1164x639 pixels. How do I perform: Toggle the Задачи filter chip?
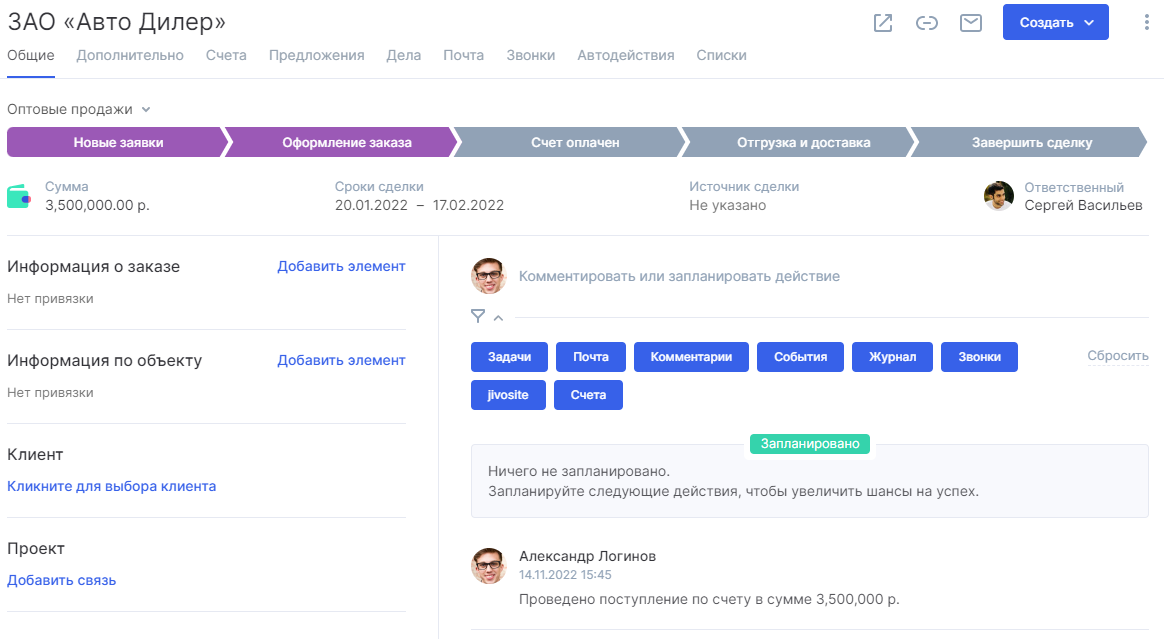tap(509, 357)
